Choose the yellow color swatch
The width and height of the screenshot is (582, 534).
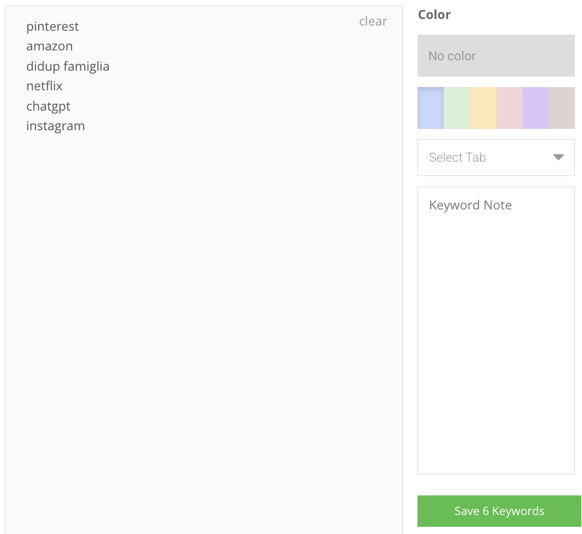point(483,108)
